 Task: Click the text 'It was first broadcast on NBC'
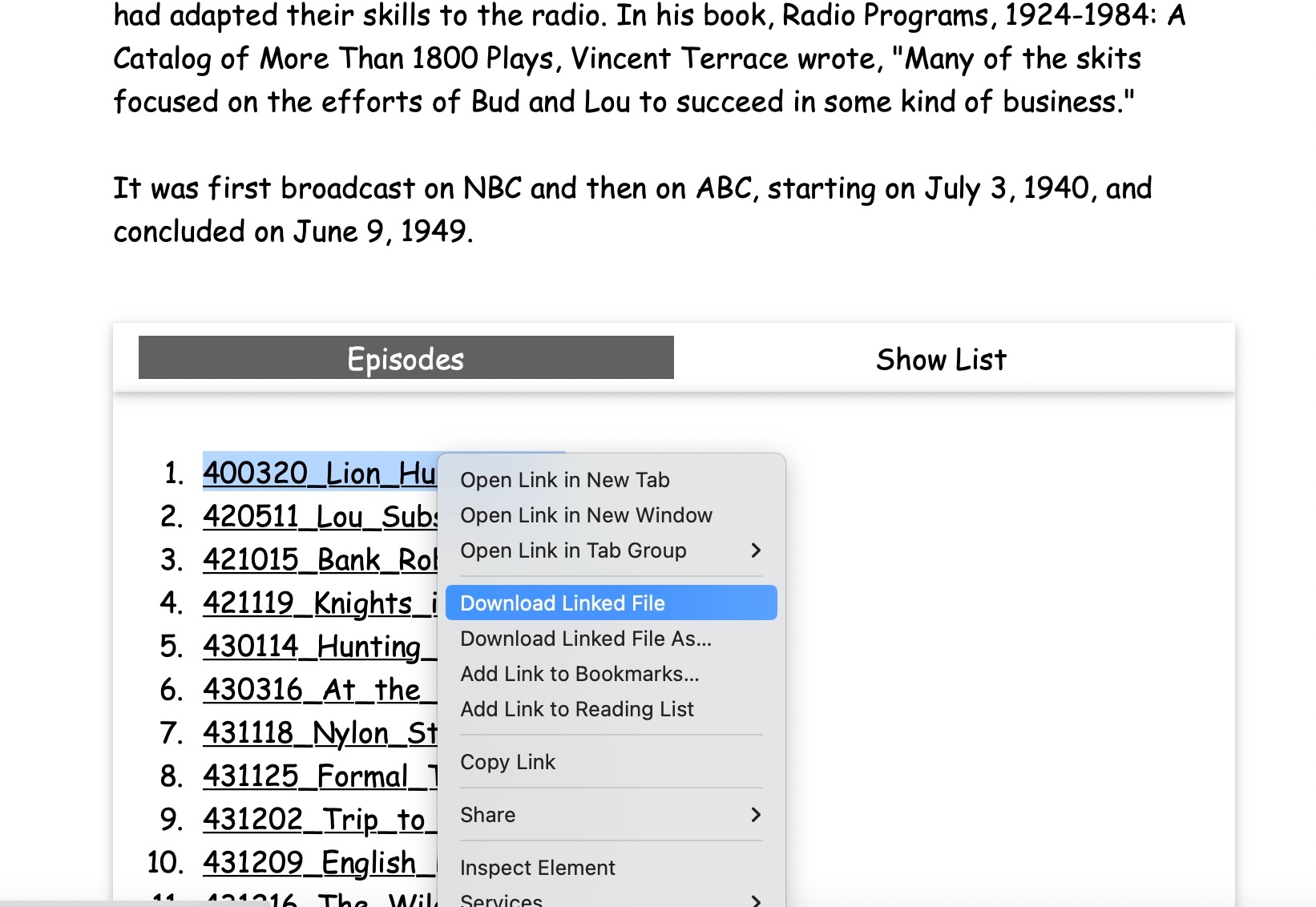(x=317, y=188)
